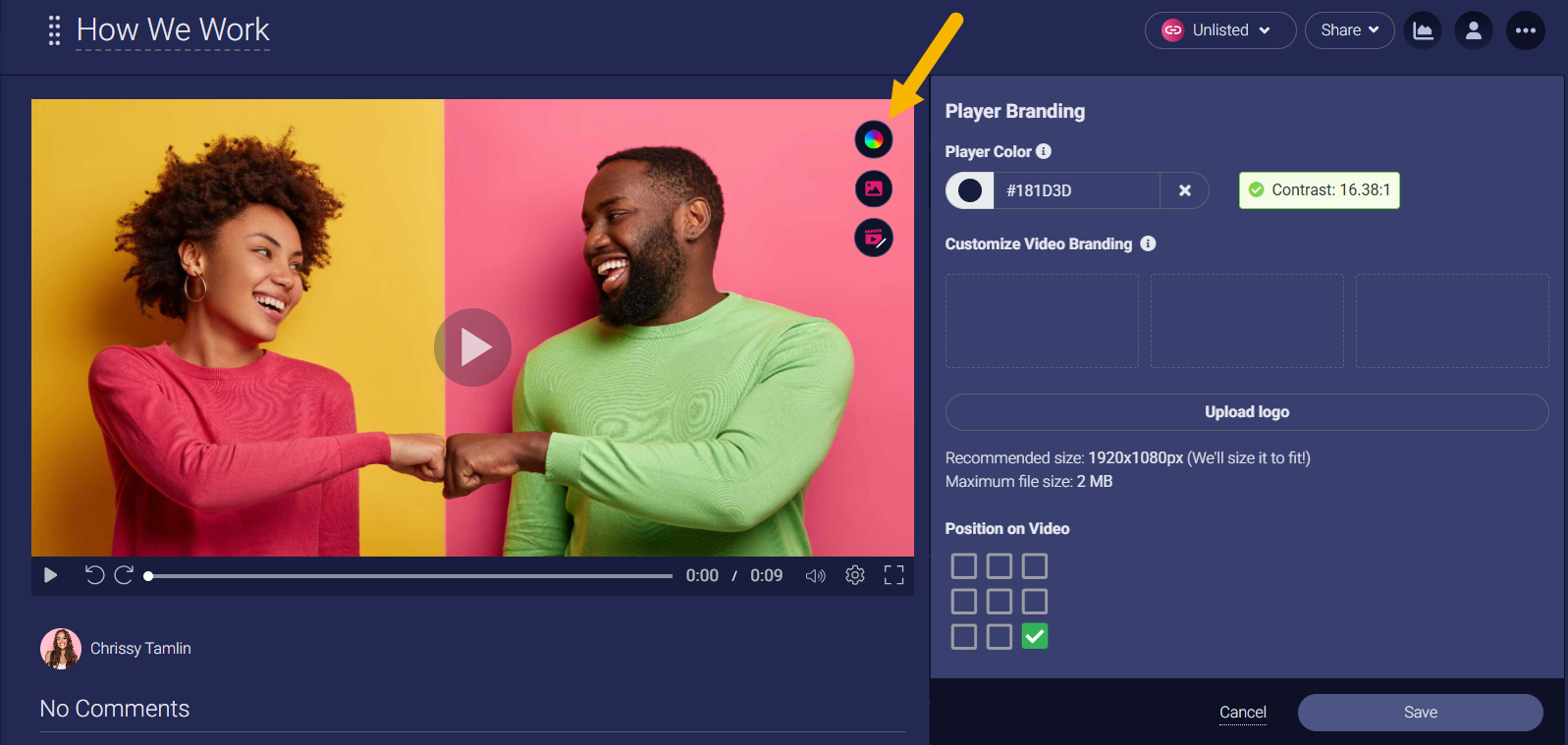Click the video progress slider

coord(409,576)
